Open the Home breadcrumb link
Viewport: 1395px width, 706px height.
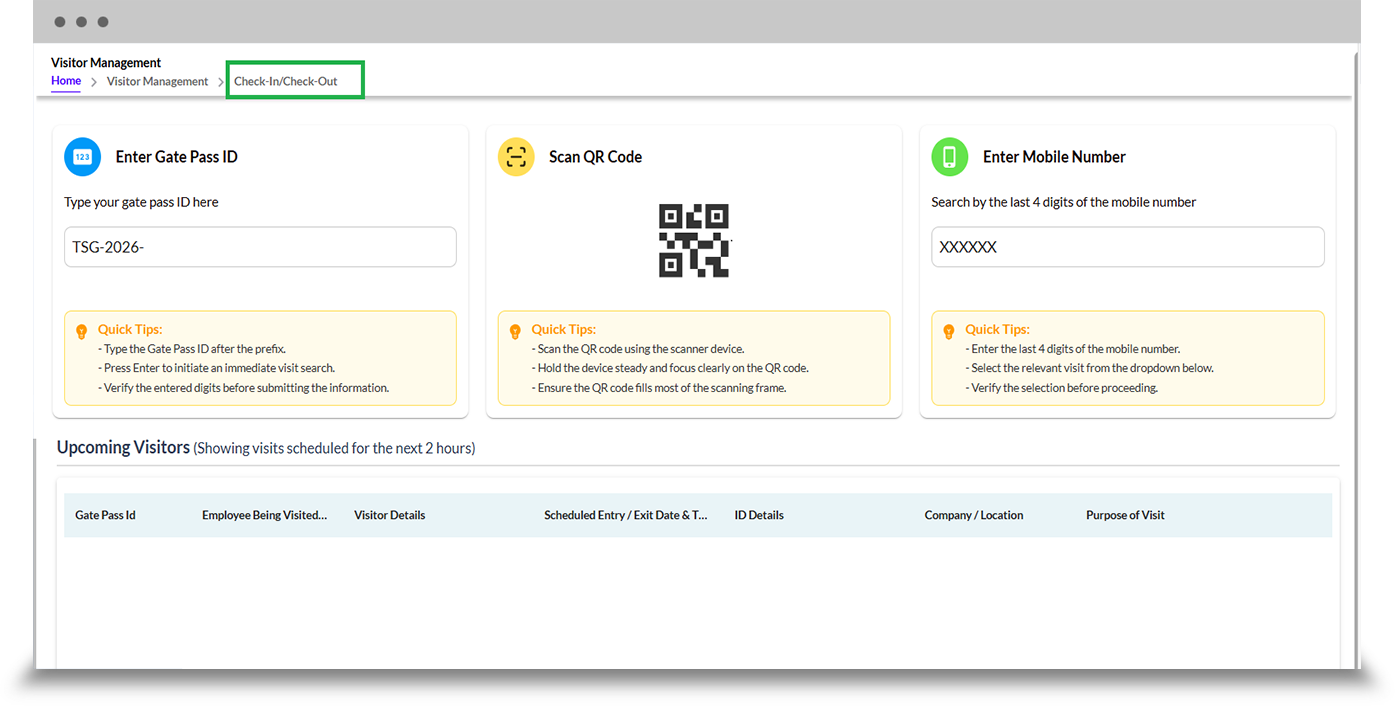66,81
